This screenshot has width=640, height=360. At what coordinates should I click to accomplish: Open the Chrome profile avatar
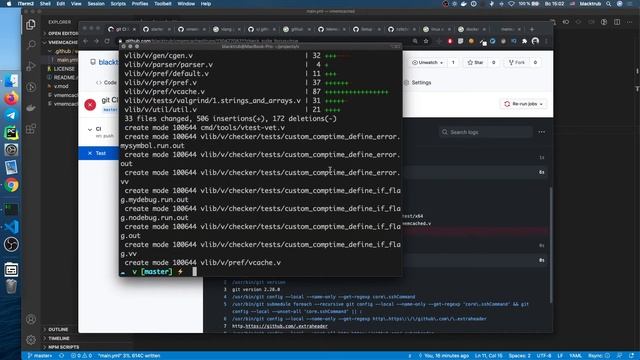click(535, 41)
